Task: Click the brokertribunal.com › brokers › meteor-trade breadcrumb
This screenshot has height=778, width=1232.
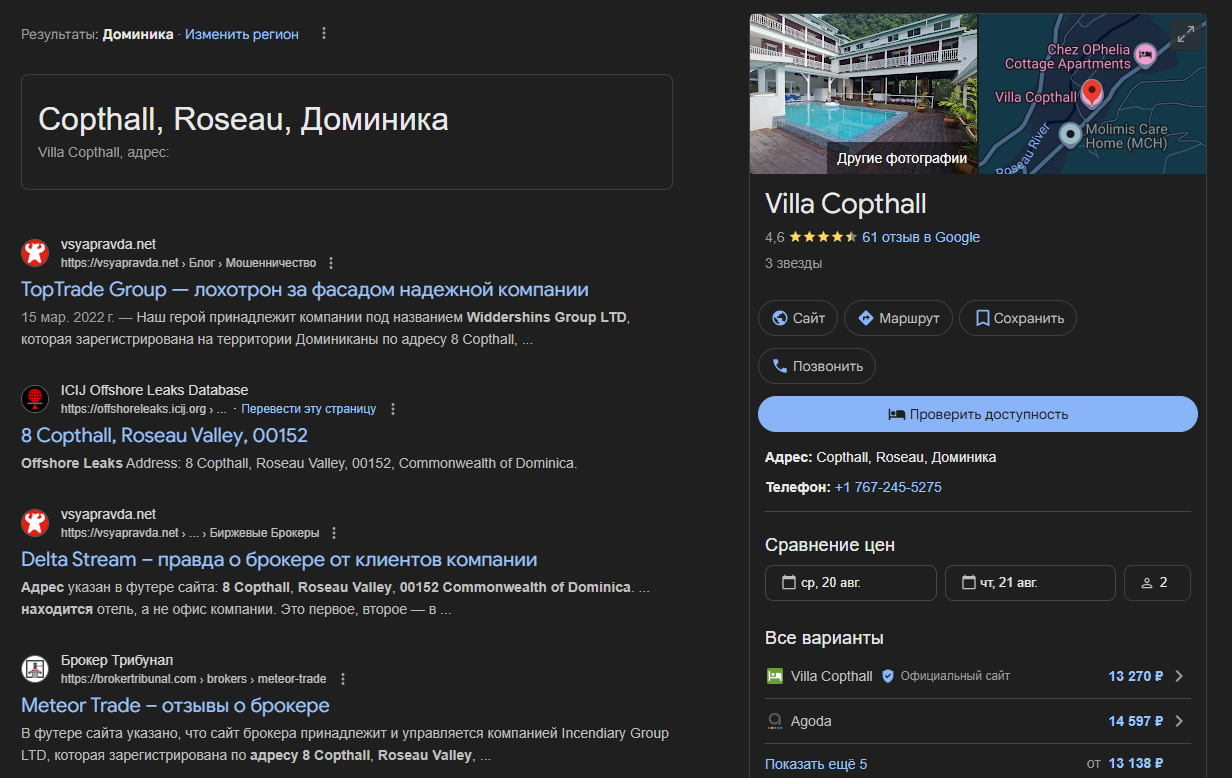Action: pyautogui.click(x=194, y=679)
